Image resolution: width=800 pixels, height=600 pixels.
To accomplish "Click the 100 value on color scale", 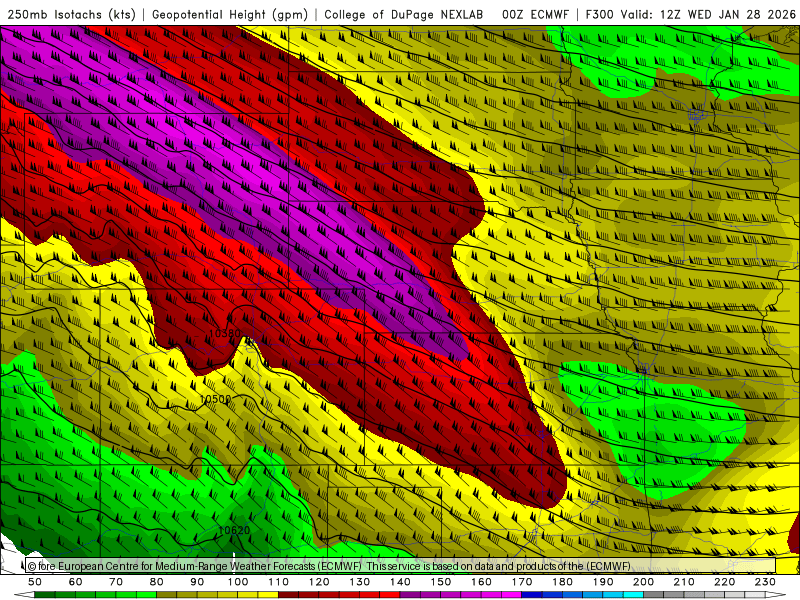I will point(238,582).
